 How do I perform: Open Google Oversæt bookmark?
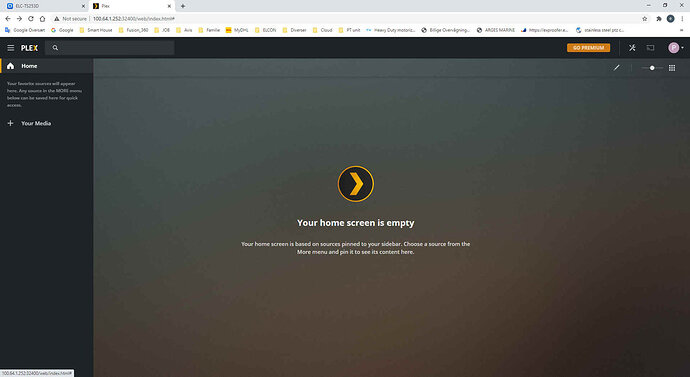[25, 30]
